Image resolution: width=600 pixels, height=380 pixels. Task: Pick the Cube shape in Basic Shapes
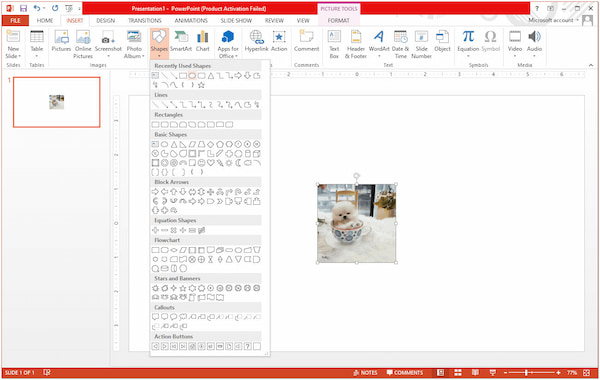coord(257,154)
